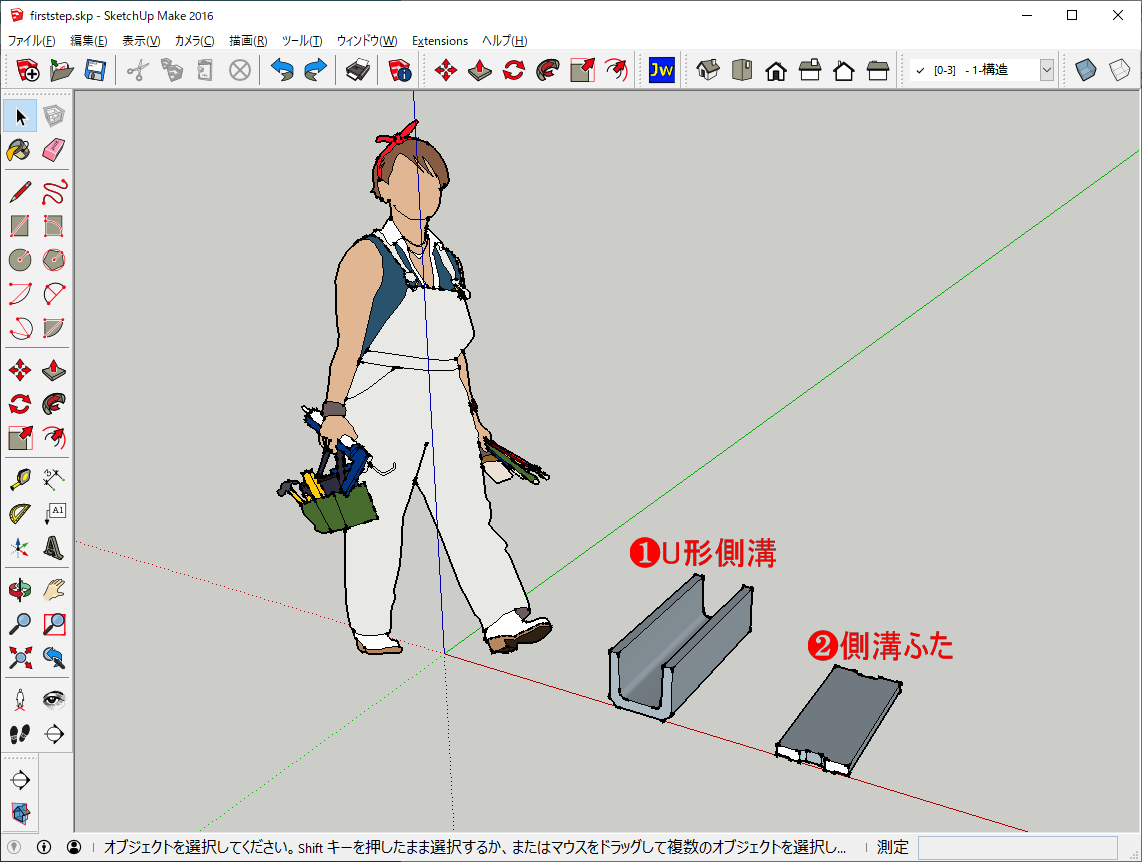Select the 3D Text tool

point(54,547)
